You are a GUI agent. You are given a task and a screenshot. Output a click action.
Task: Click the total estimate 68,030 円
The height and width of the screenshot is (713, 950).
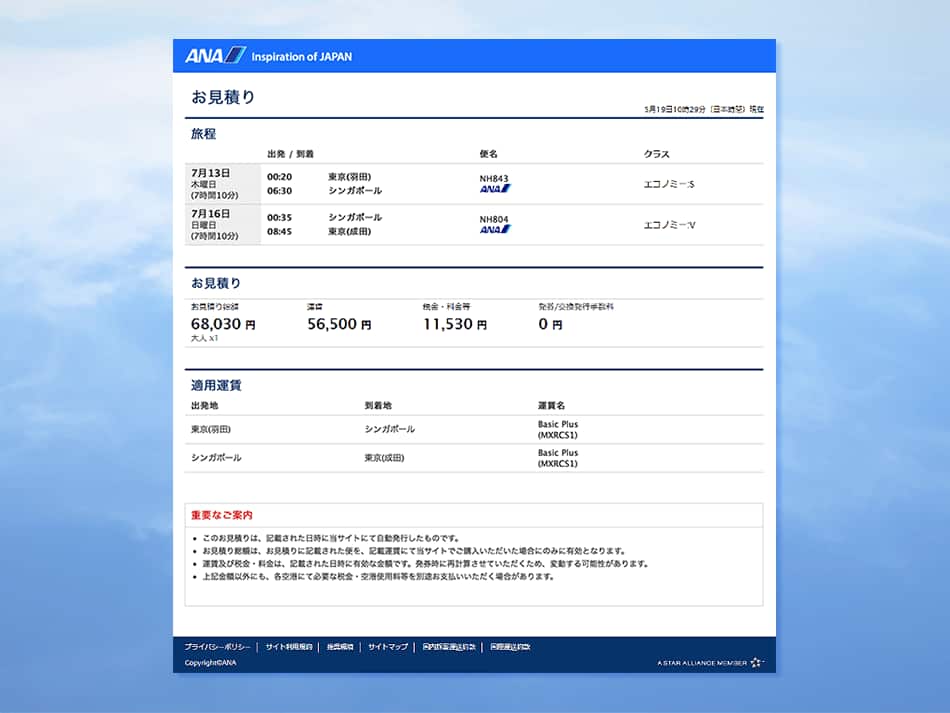tap(223, 324)
